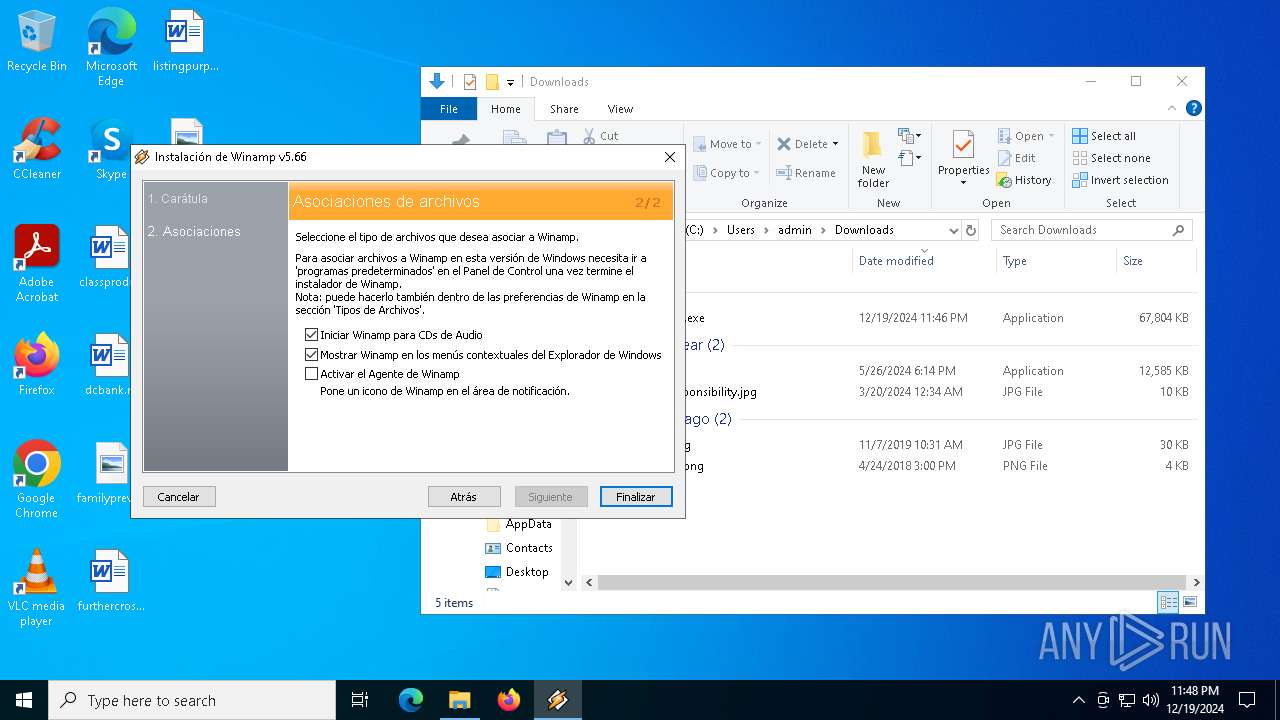
Task: Click the horizontal scrollbar in Explorer
Action: click(x=892, y=582)
